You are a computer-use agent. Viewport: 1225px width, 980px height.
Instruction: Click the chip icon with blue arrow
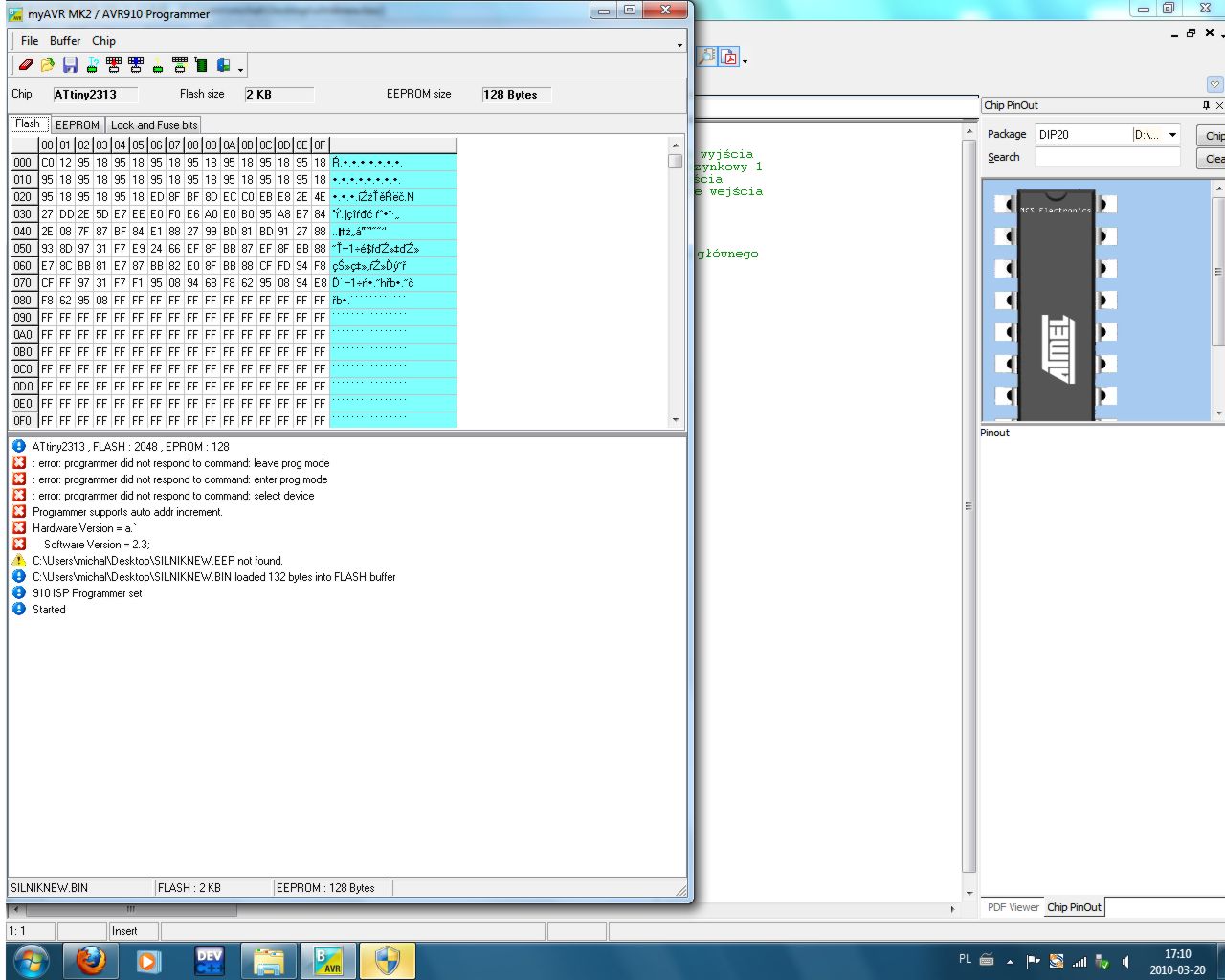pos(136,65)
